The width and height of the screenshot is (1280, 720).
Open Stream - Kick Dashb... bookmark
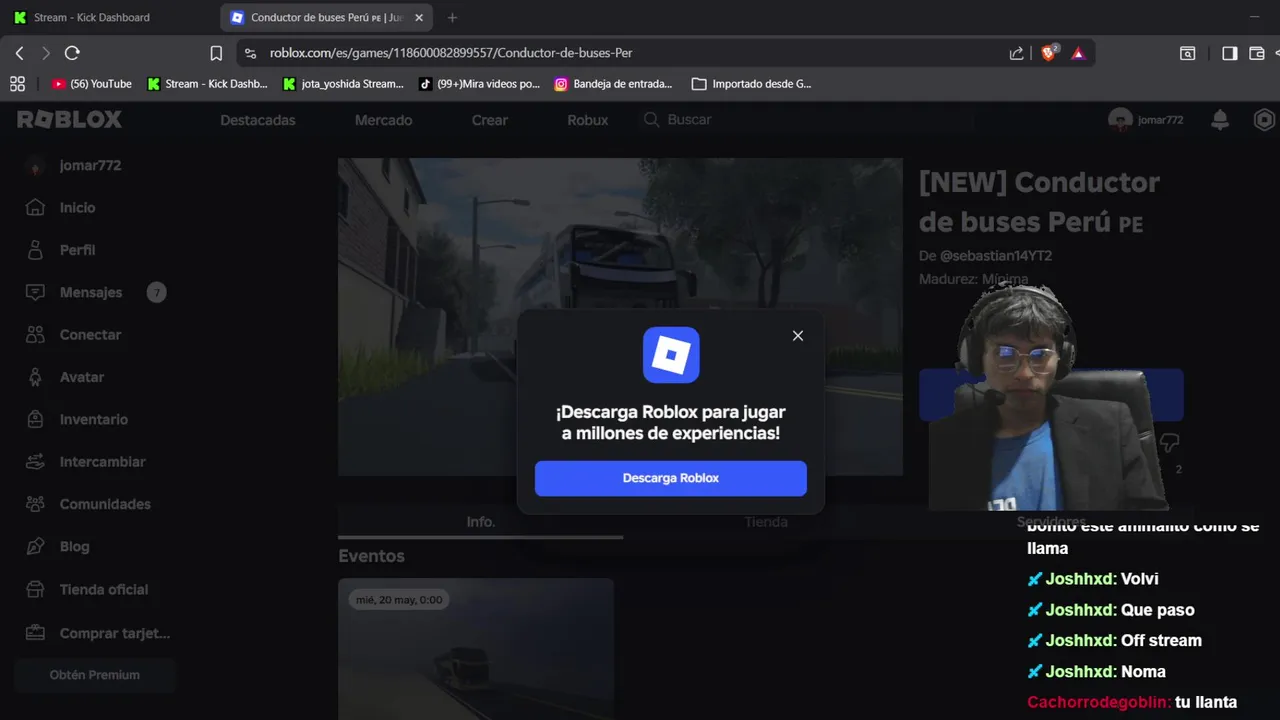click(207, 84)
